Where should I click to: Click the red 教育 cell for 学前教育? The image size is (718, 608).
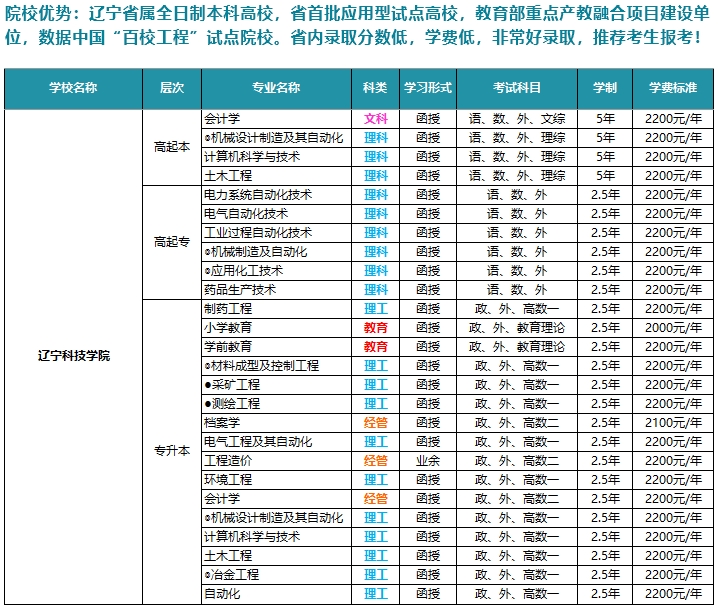(375, 347)
